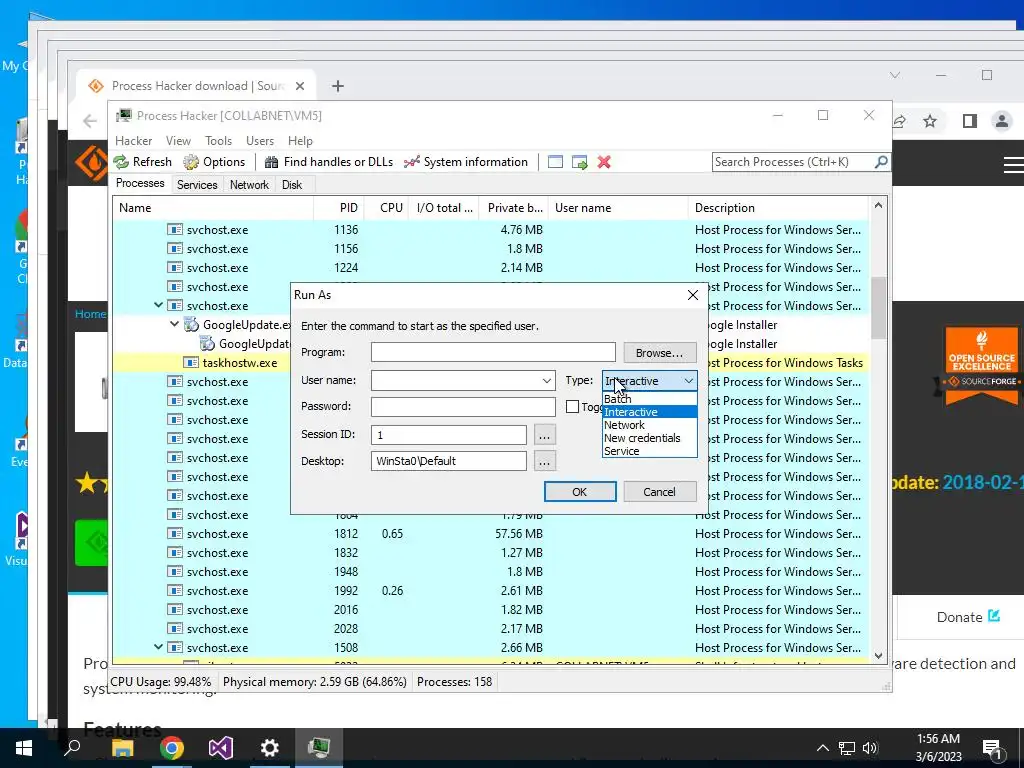This screenshot has height=768, width=1024.
Task: Open the Users menu
Action: click(x=260, y=141)
